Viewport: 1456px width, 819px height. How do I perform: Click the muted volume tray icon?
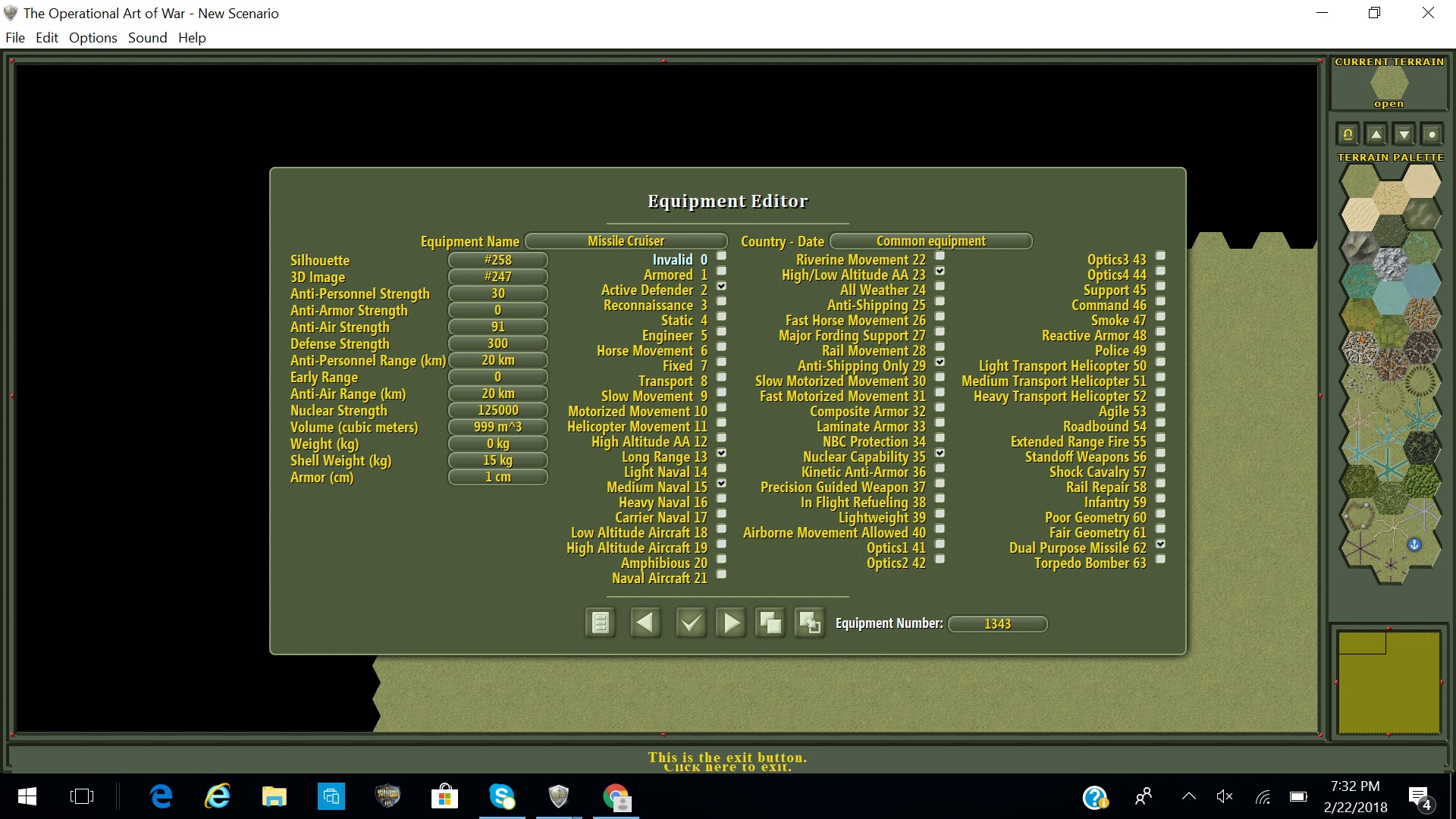click(1224, 796)
